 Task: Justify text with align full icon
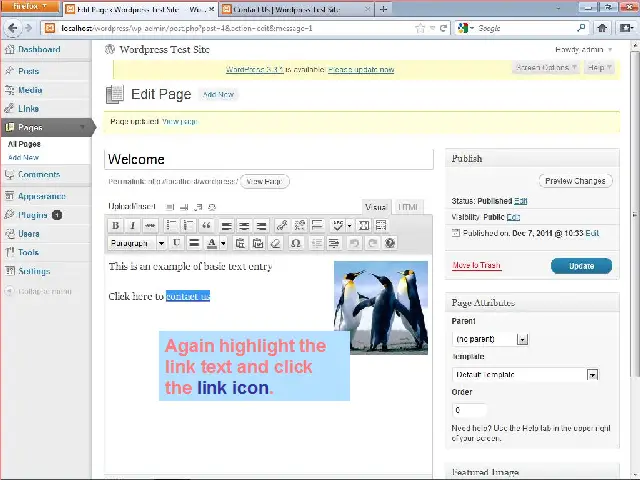194,243
